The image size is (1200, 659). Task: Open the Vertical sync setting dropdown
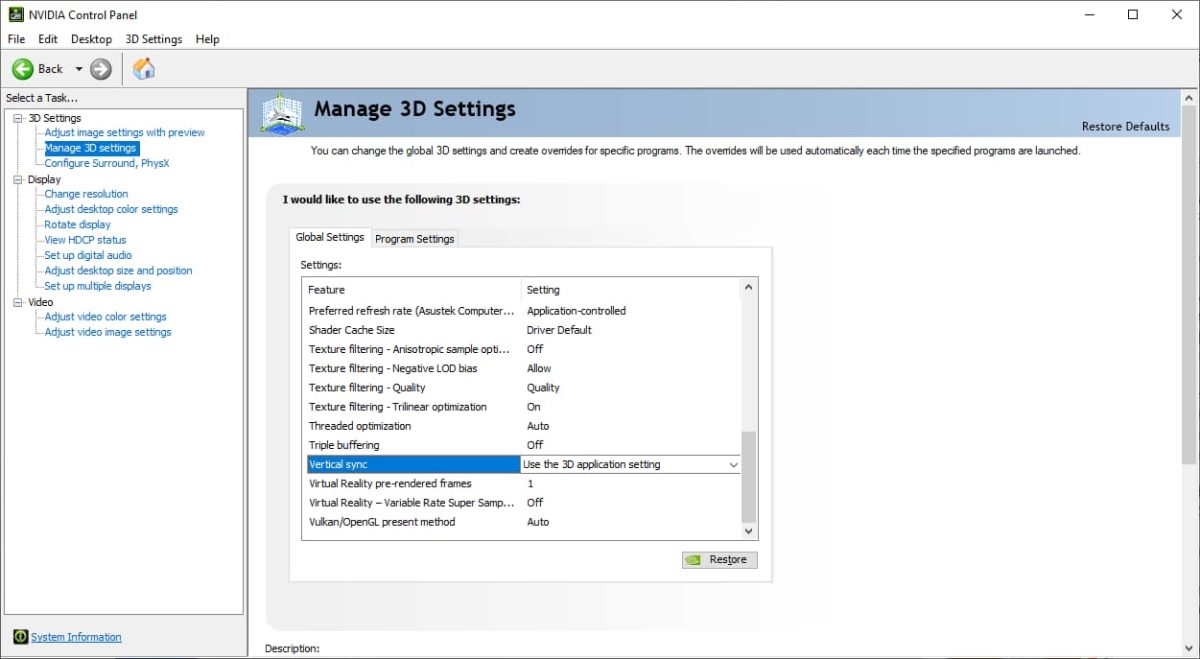[733, 465]
